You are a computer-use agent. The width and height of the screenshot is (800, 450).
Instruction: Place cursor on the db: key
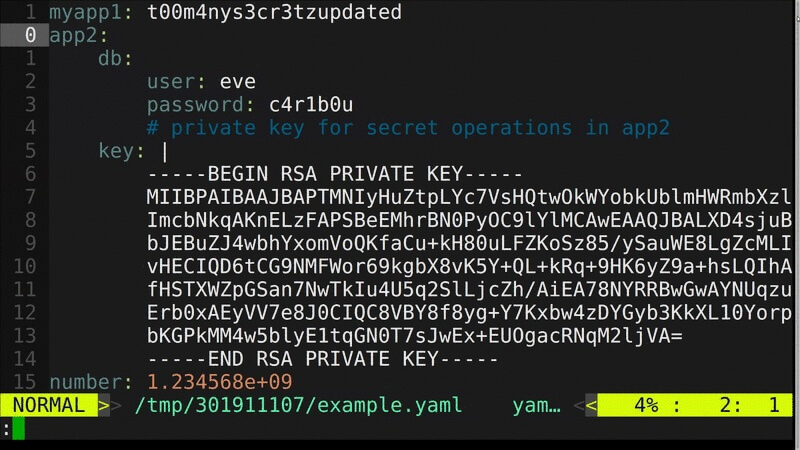tap(115, 59)
